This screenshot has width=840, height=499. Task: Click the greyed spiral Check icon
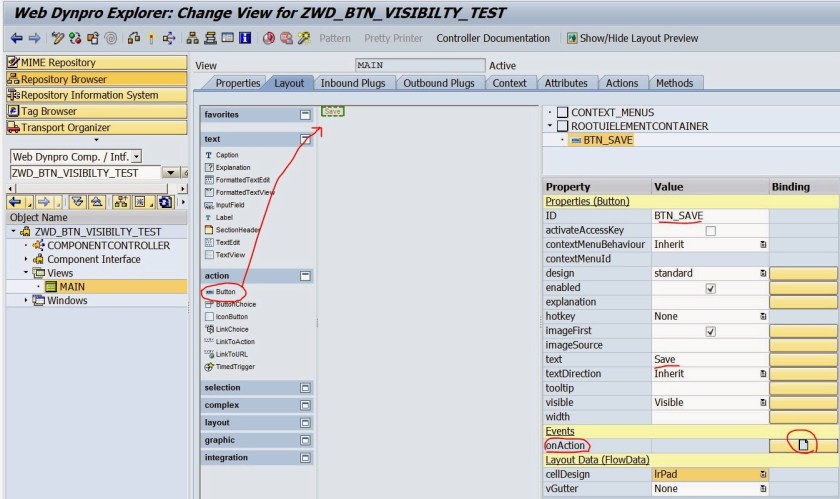pos(110,38)
